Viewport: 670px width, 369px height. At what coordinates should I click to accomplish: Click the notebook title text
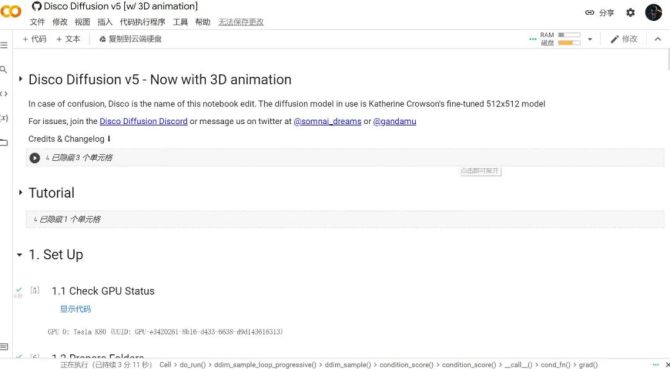click(x=121, y=6)
